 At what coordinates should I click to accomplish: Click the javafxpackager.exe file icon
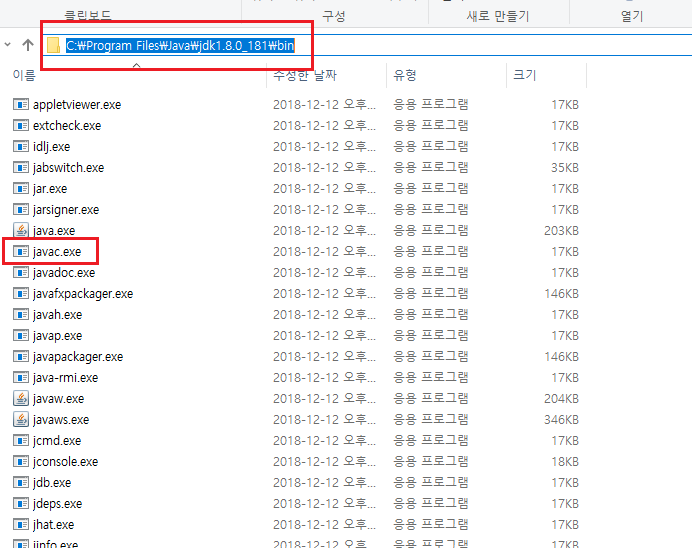(21, 293)
